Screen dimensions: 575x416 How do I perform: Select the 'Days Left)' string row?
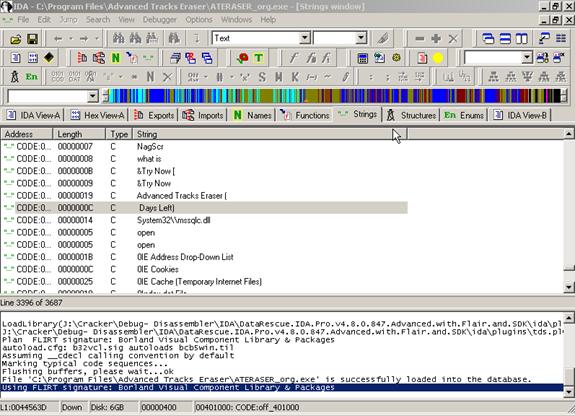click(205, 208)
